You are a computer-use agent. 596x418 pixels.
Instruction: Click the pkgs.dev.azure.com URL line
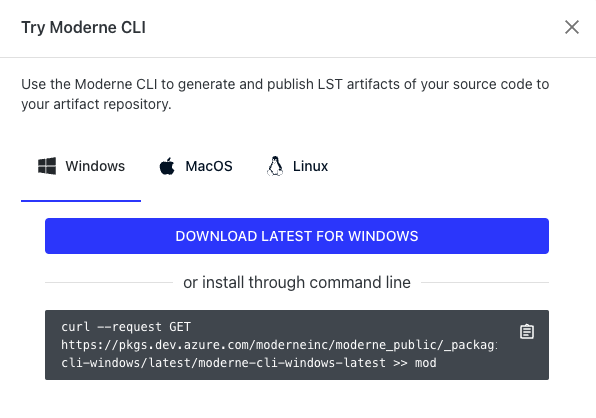pos(279,345)
